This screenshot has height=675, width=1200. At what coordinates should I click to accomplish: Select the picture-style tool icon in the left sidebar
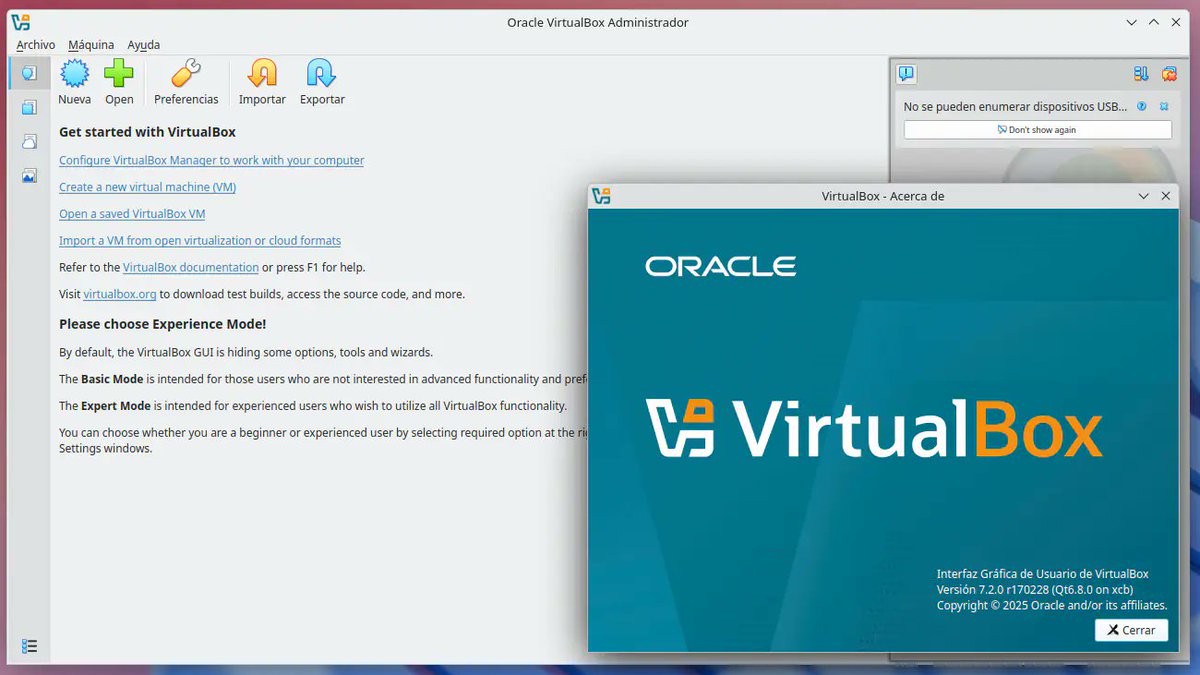(29, 175)
